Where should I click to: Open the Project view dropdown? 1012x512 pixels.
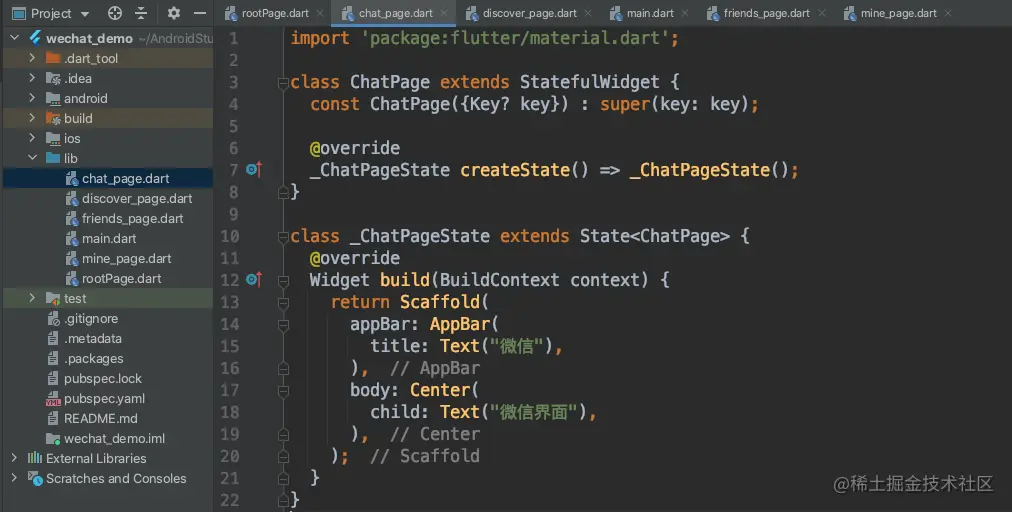tap(85, 14)
